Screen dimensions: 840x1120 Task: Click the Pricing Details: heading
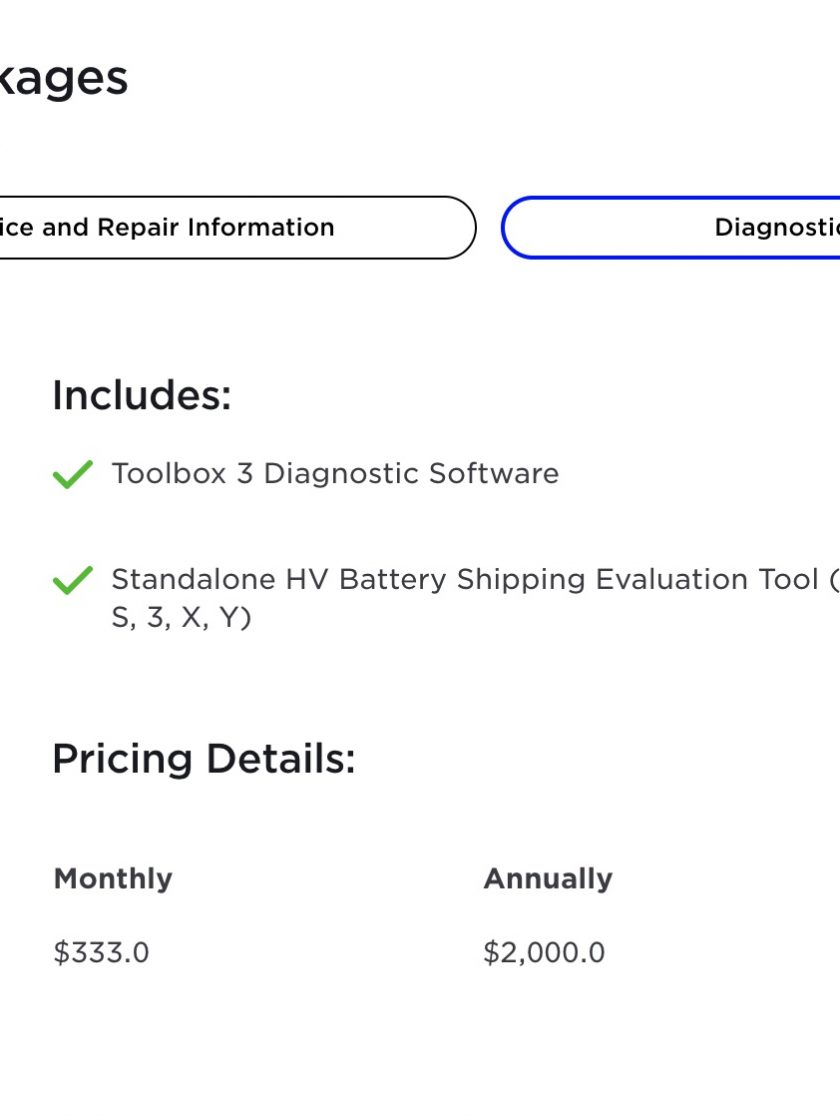coord(204,759)
